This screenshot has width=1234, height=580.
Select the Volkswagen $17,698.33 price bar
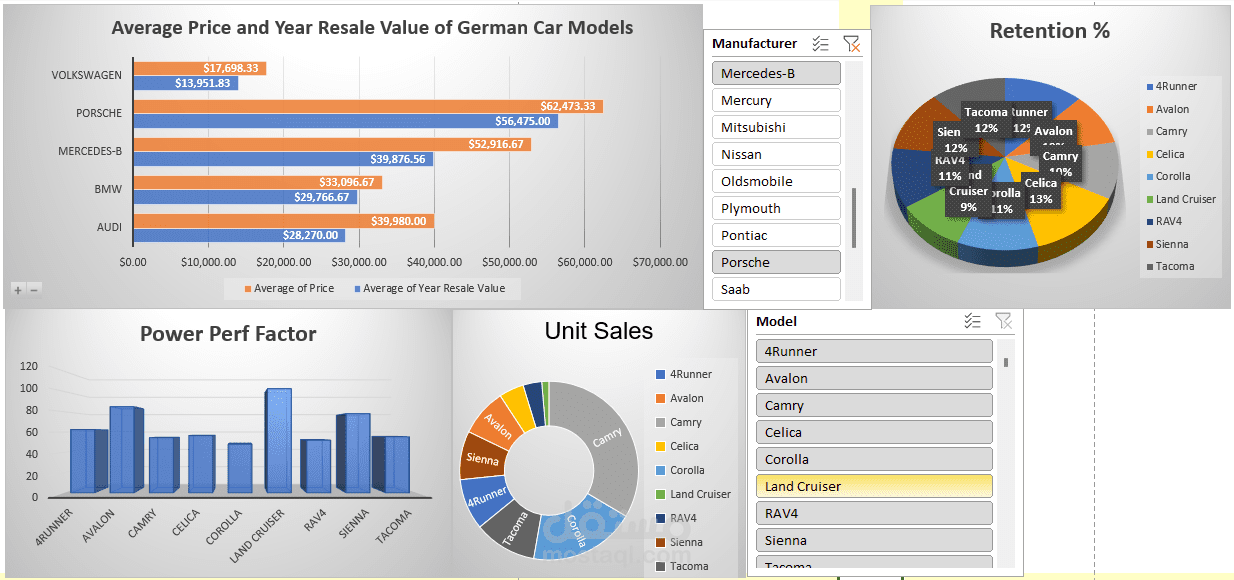[x=199, y=68]
